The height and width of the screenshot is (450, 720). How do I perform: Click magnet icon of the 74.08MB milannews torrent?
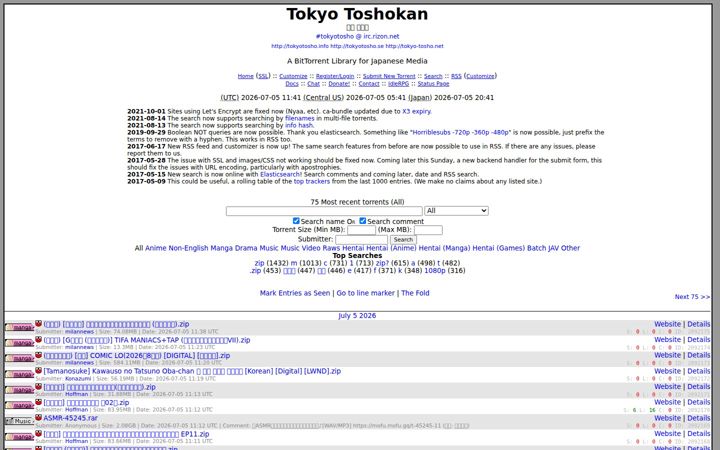tap(39, 323)
